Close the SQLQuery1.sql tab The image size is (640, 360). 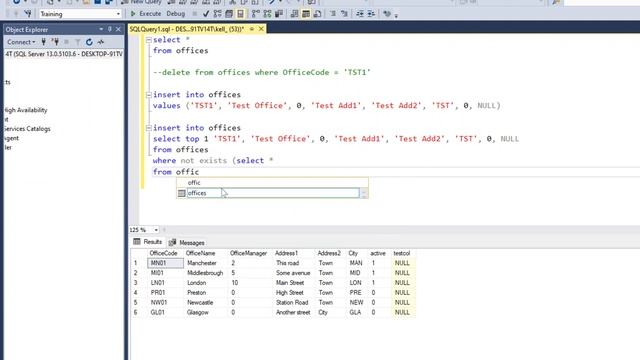click(x=261, y=29)
